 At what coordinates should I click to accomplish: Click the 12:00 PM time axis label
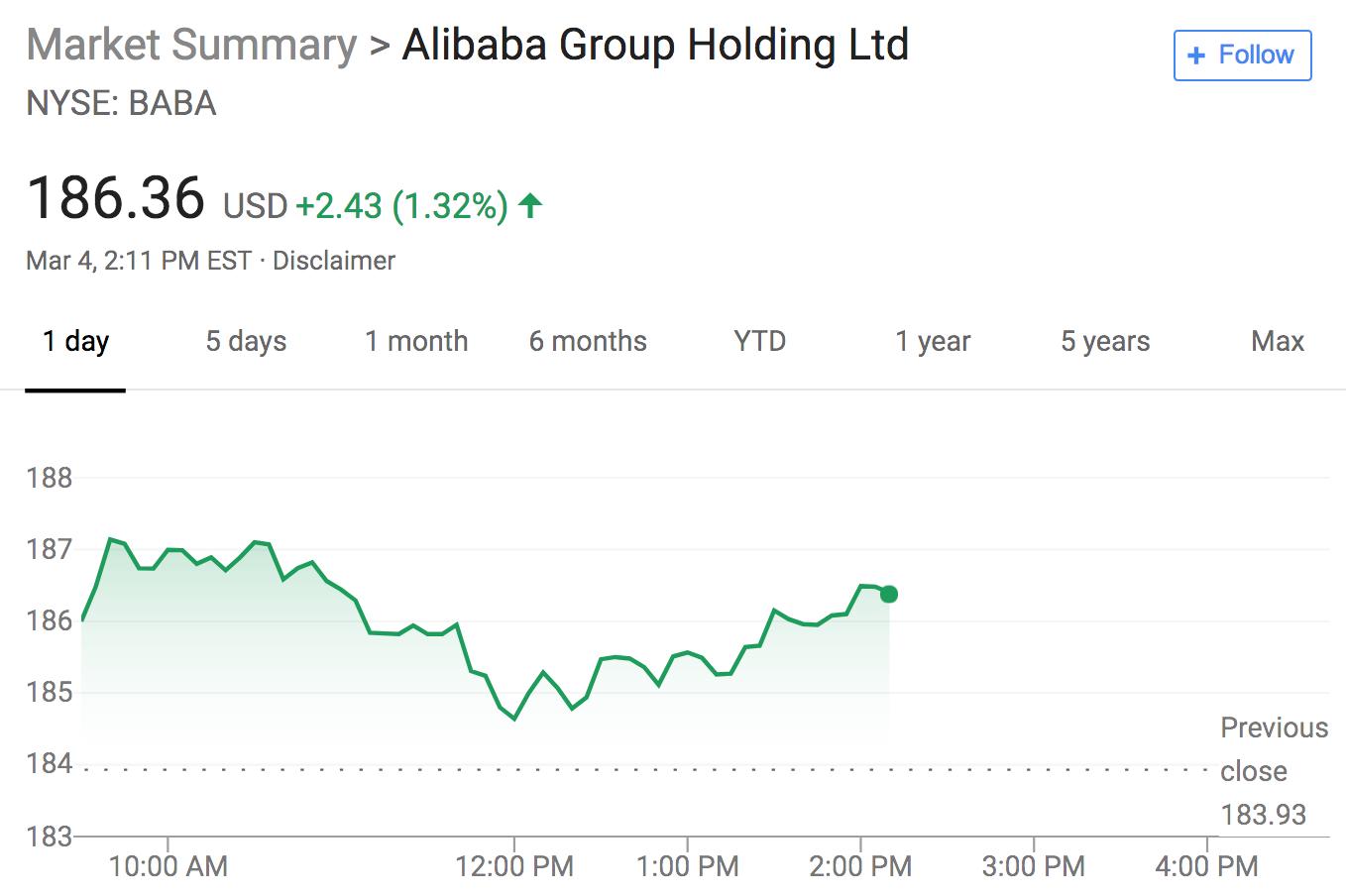[x=514, y=866]
